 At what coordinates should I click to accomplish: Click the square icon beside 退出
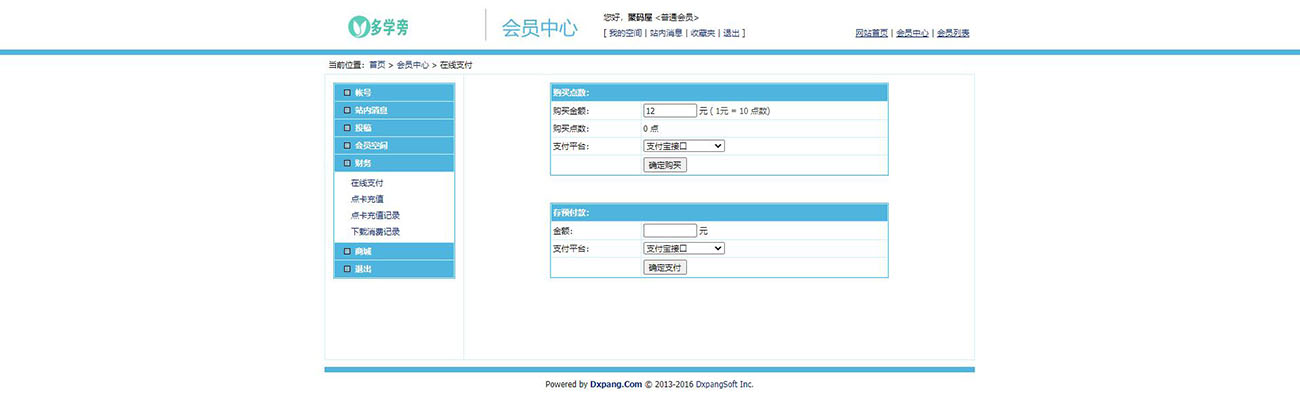[347, 269]
